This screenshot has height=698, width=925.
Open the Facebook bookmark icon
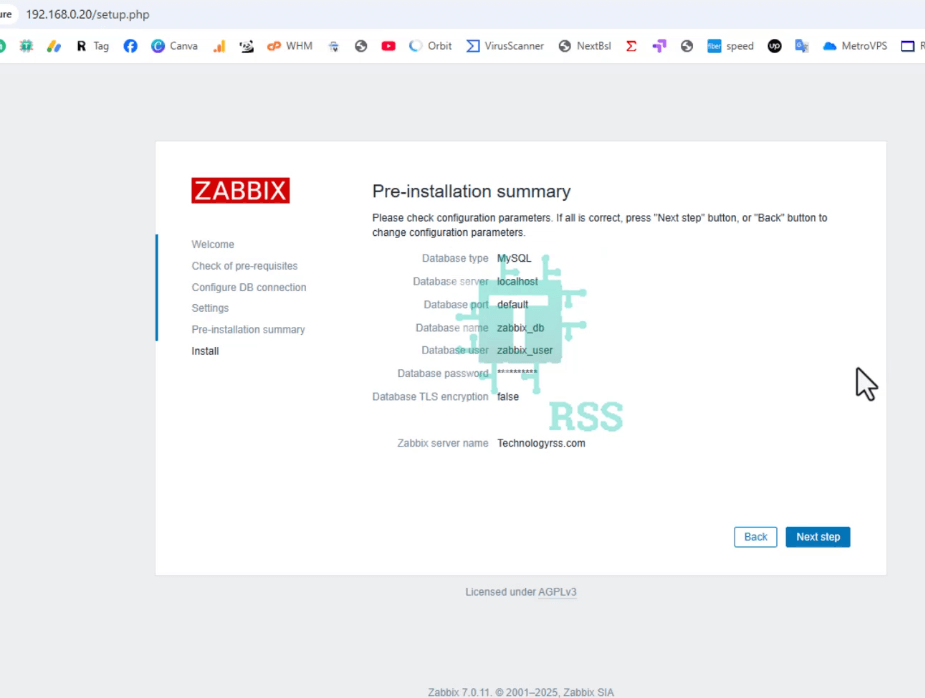click(x=130, y=46)
